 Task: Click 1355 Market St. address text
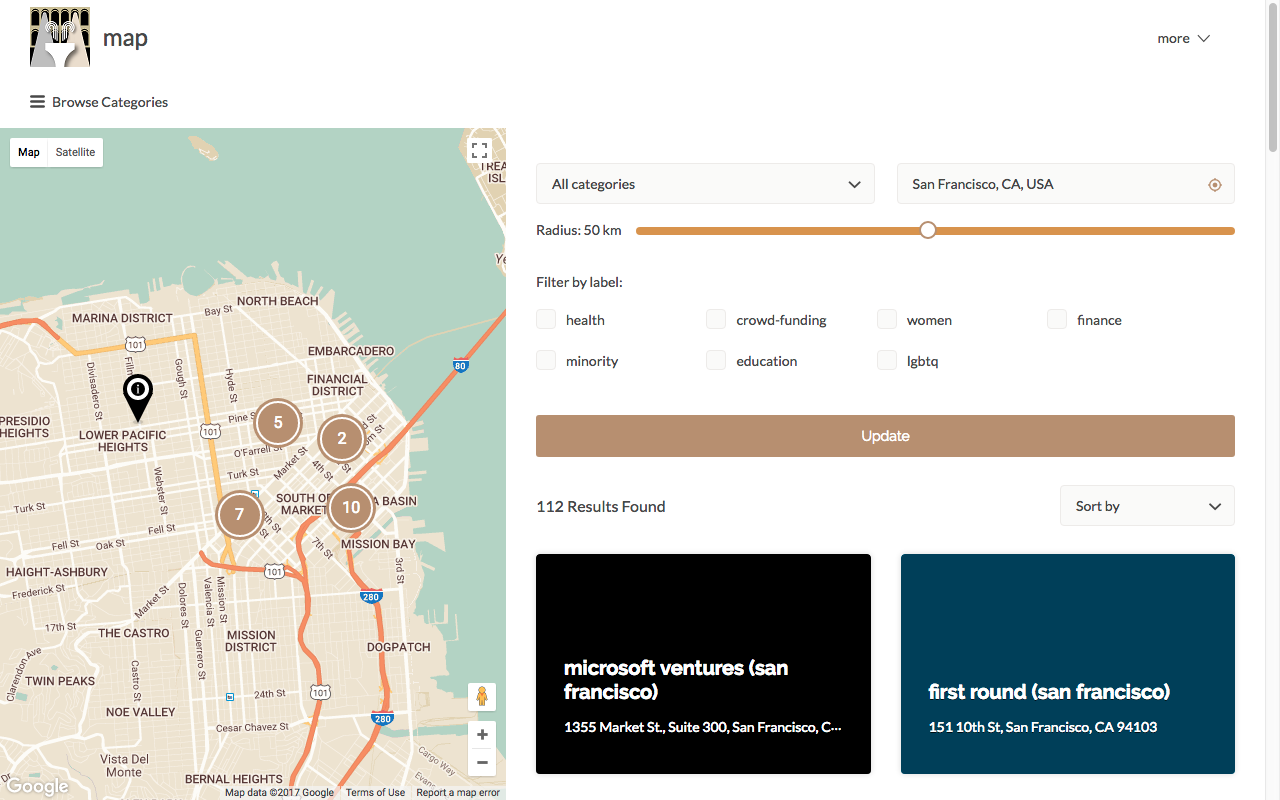[703, 727]
